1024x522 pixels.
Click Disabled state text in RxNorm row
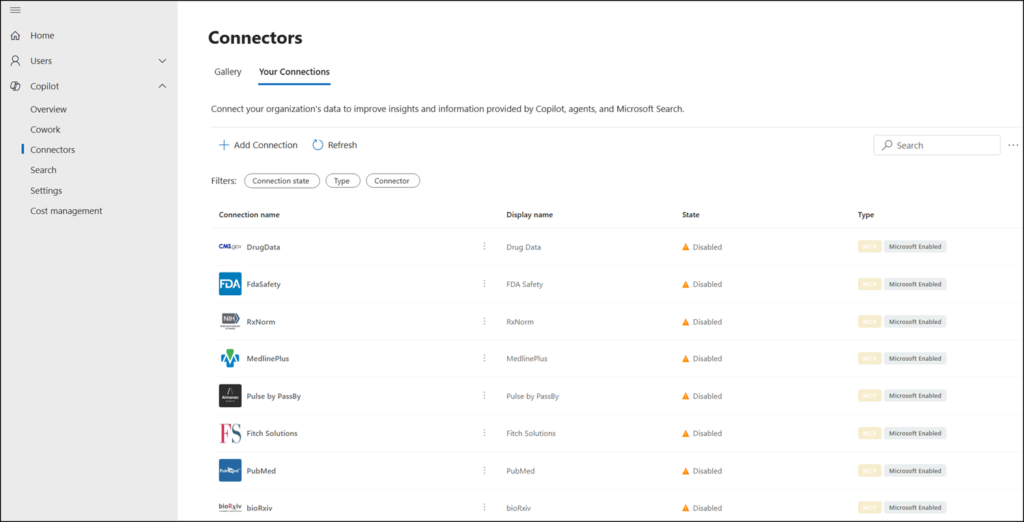click(x=707, y=321)
